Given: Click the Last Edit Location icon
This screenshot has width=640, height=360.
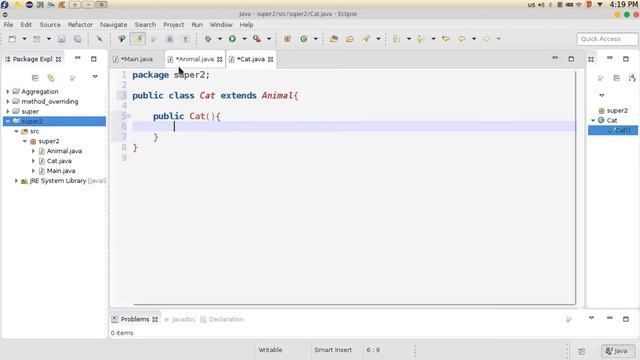Looking at the screenshot, I should 446,39.
